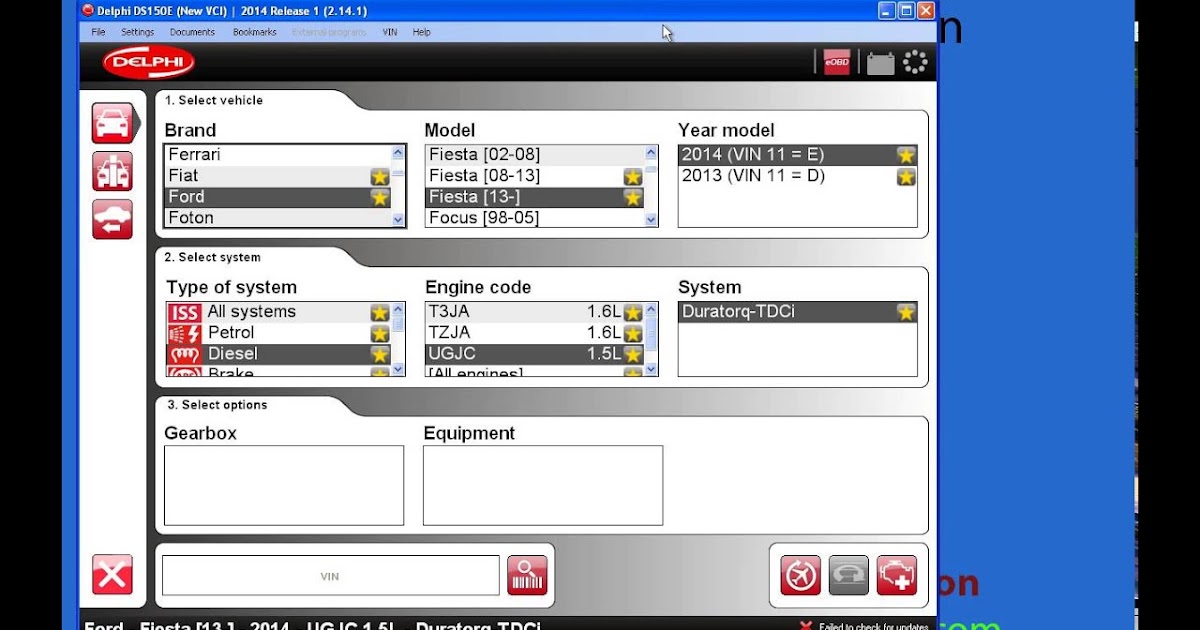
Task: Select Duratorq-TDCi system
Action: click(797, 312)
